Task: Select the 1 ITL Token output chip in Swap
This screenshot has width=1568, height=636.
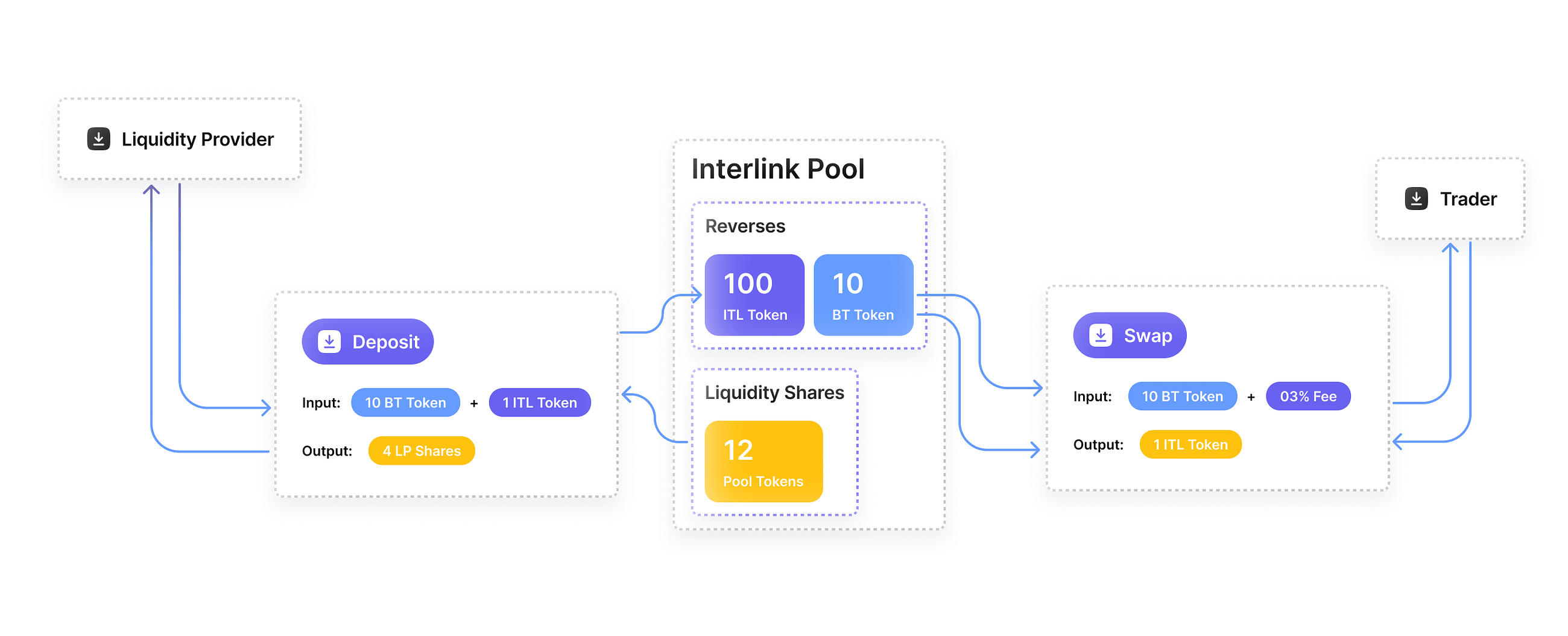Action: pyautogui.click(x=1190, y=445)
